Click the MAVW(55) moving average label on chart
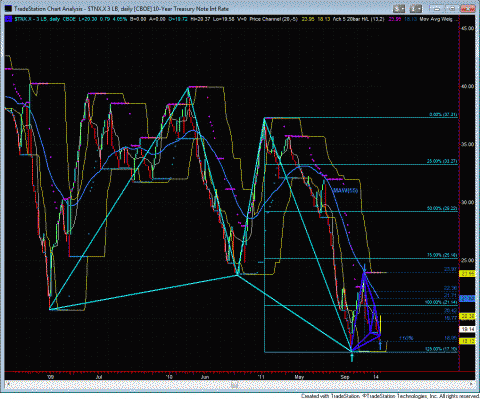 pyautogui.click(x=345, y=191)
